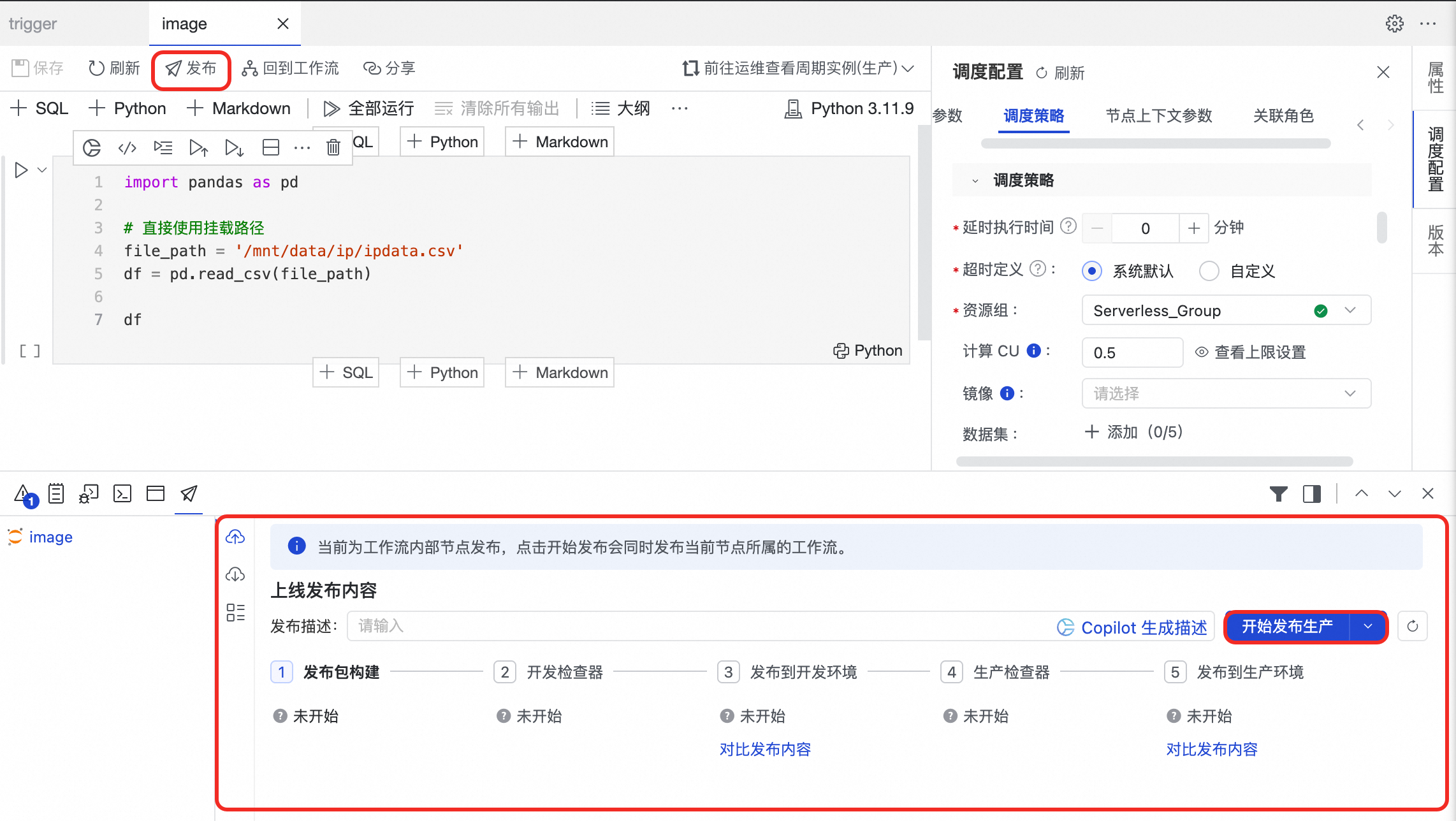Select the 自定义 timeout radio button
Viewport: 1456px width, 821px height.
(x=1209, y=271)
